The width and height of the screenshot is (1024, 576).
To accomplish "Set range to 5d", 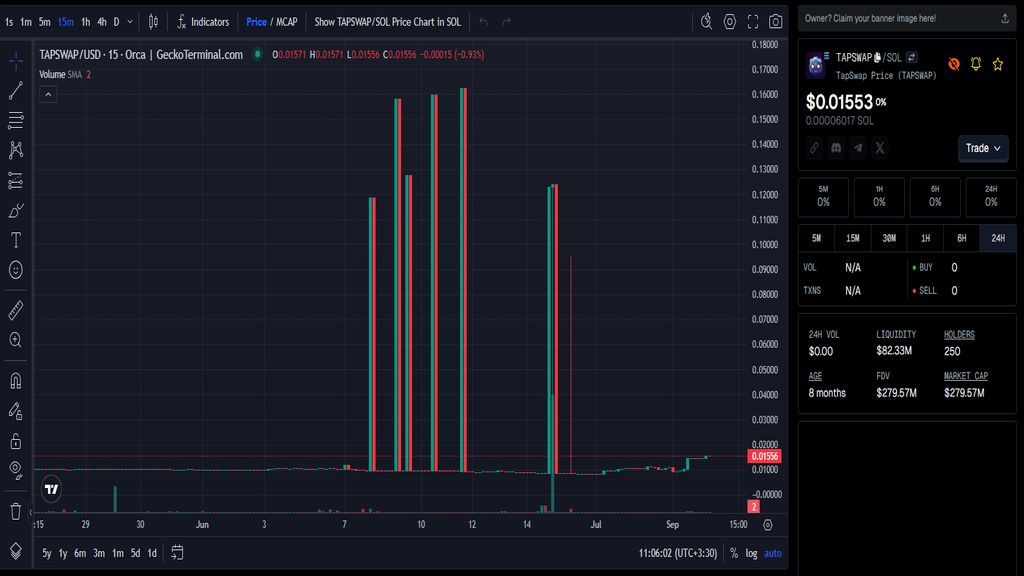I will pyautogui.click(x=135, y=553).
